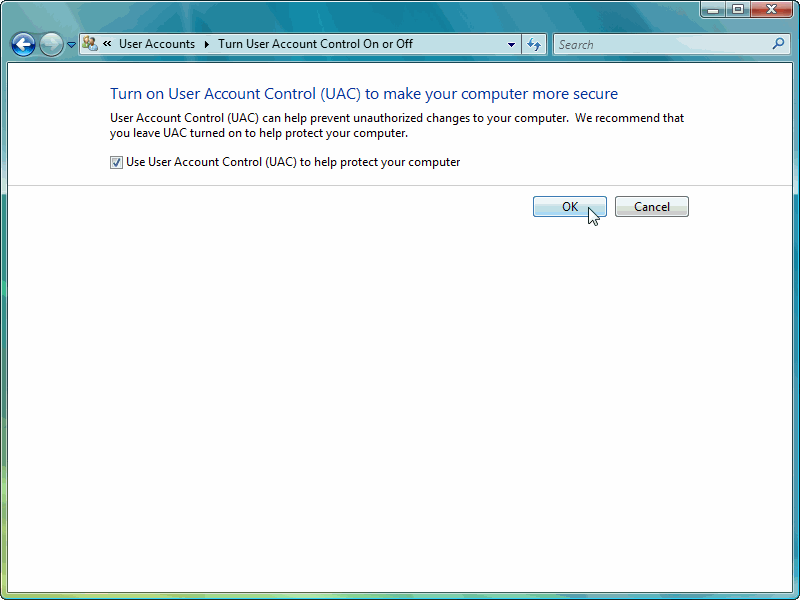Minimize the window
The height and width of the screenshot is (600, 800).
(713, 10)
